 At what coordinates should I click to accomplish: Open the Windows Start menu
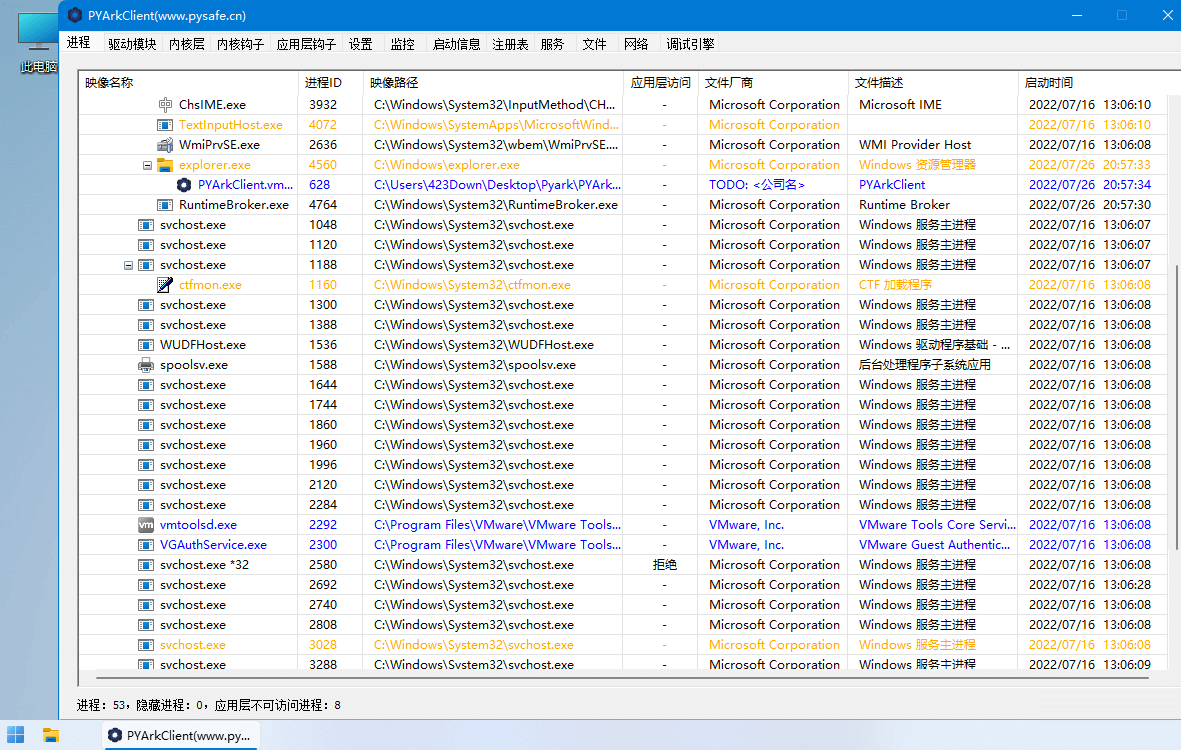pyautogui.click(x=16, y=735)
